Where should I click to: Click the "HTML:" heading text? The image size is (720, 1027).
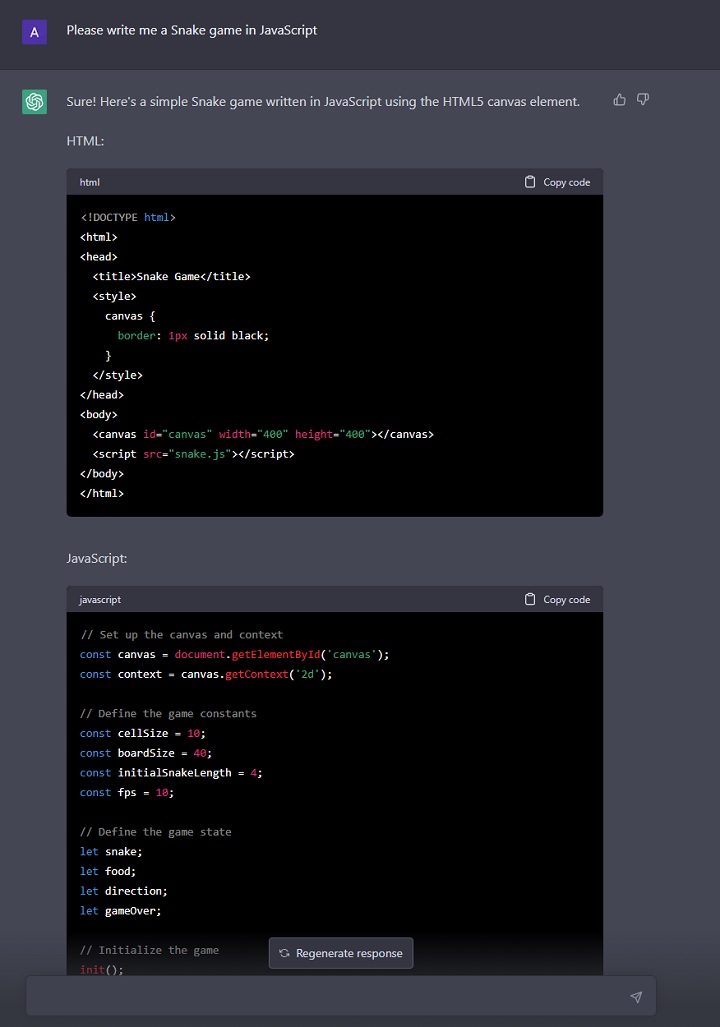[85, 141]
